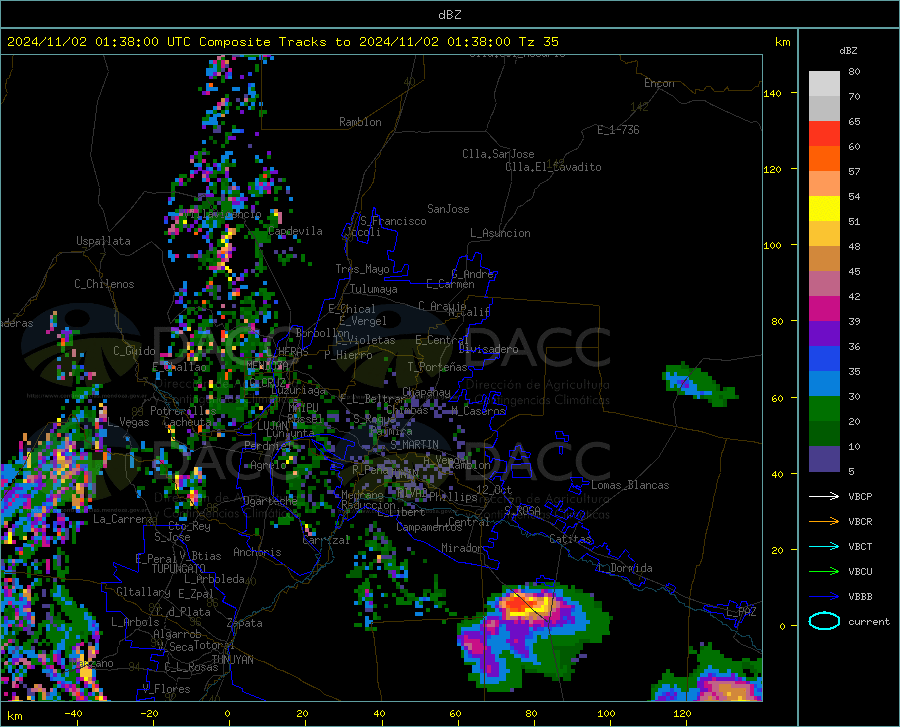Click the small green-blue echo east of Divisadero
The image size is (900, 727).
[698, 384]
